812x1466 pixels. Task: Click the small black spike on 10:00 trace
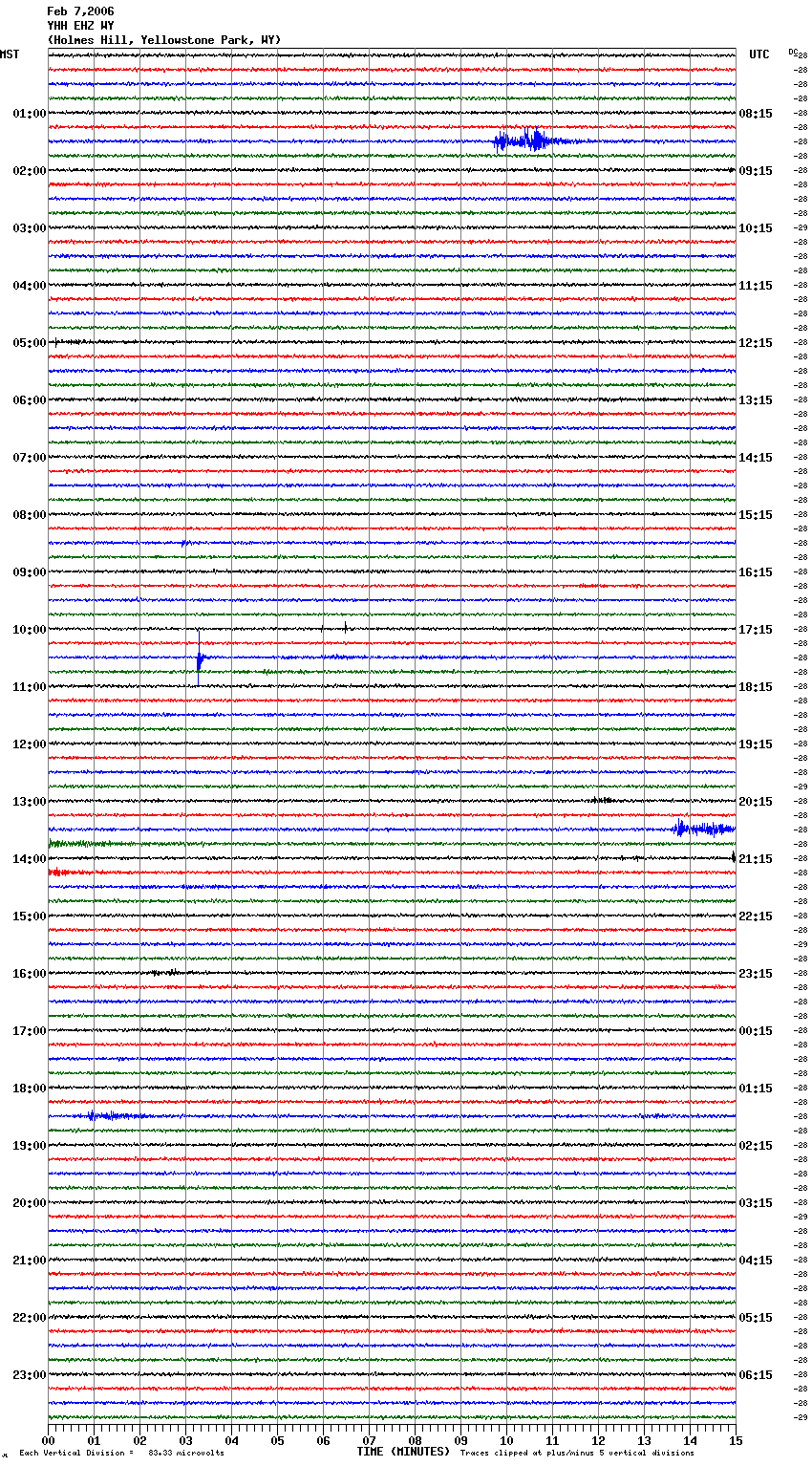point(345,628)
